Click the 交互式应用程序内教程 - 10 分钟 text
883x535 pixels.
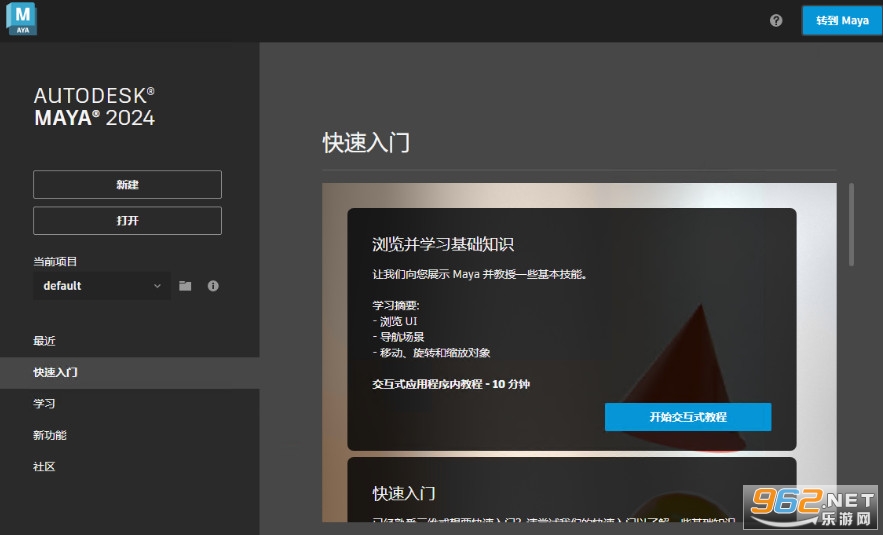coord(451,384)
